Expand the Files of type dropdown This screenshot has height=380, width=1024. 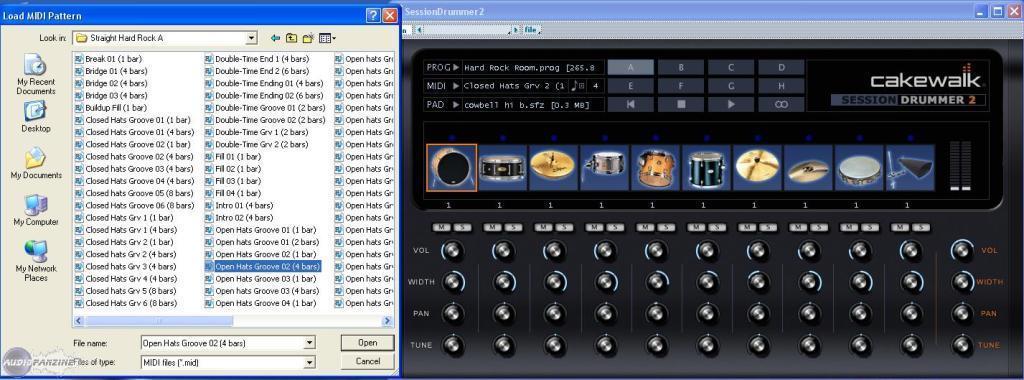[x=310, y=362]
